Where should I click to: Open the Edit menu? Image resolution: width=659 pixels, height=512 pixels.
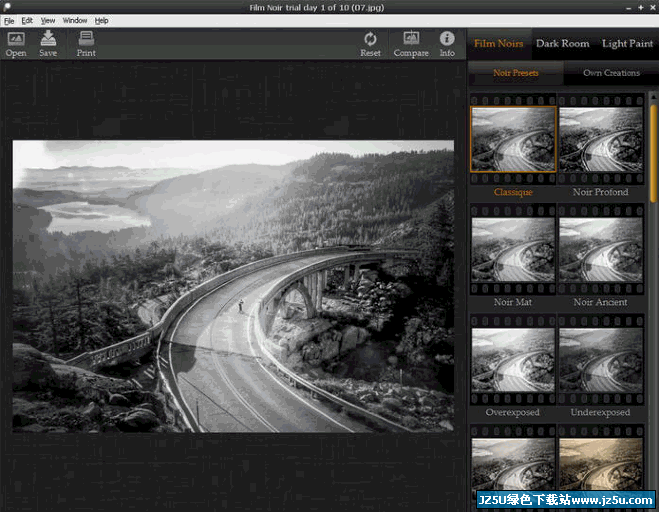pos(27,21)
